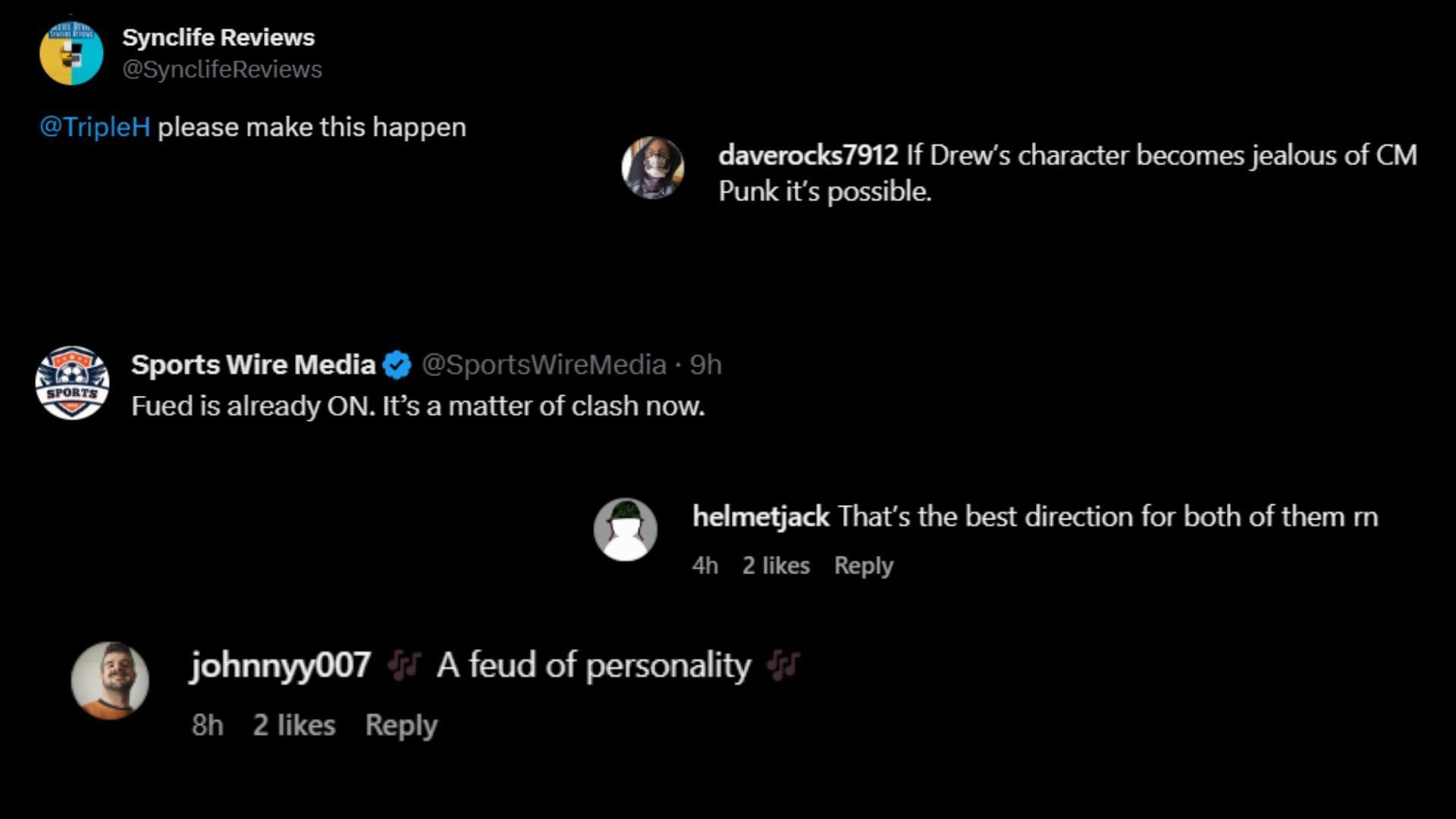Open daverocks7912's profile picture
The width and height of the screenshot is (1456, 819).
click(x=652, y=168)
